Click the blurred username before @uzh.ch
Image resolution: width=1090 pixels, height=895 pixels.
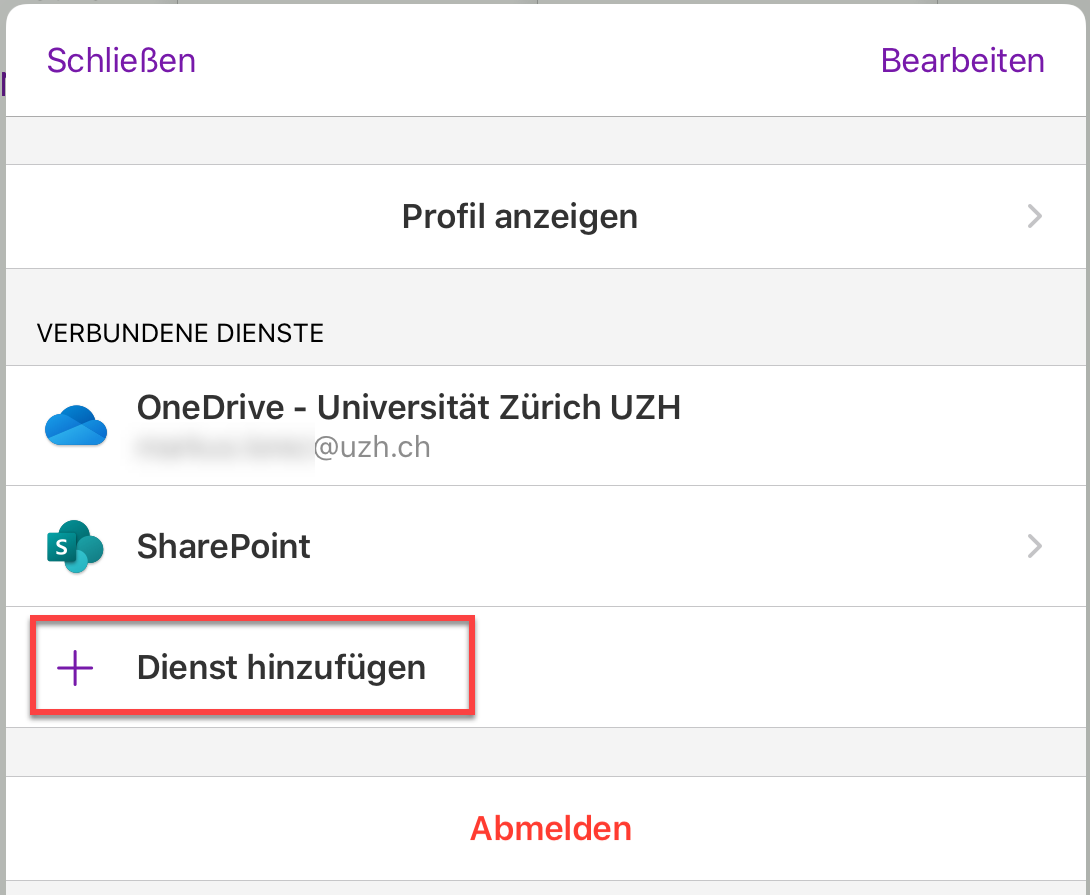[x=224, y=446]
